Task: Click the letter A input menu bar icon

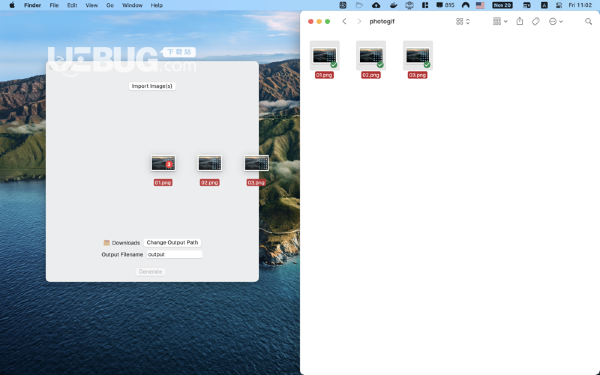Action: pyautogui.click(x=544, y=5)
